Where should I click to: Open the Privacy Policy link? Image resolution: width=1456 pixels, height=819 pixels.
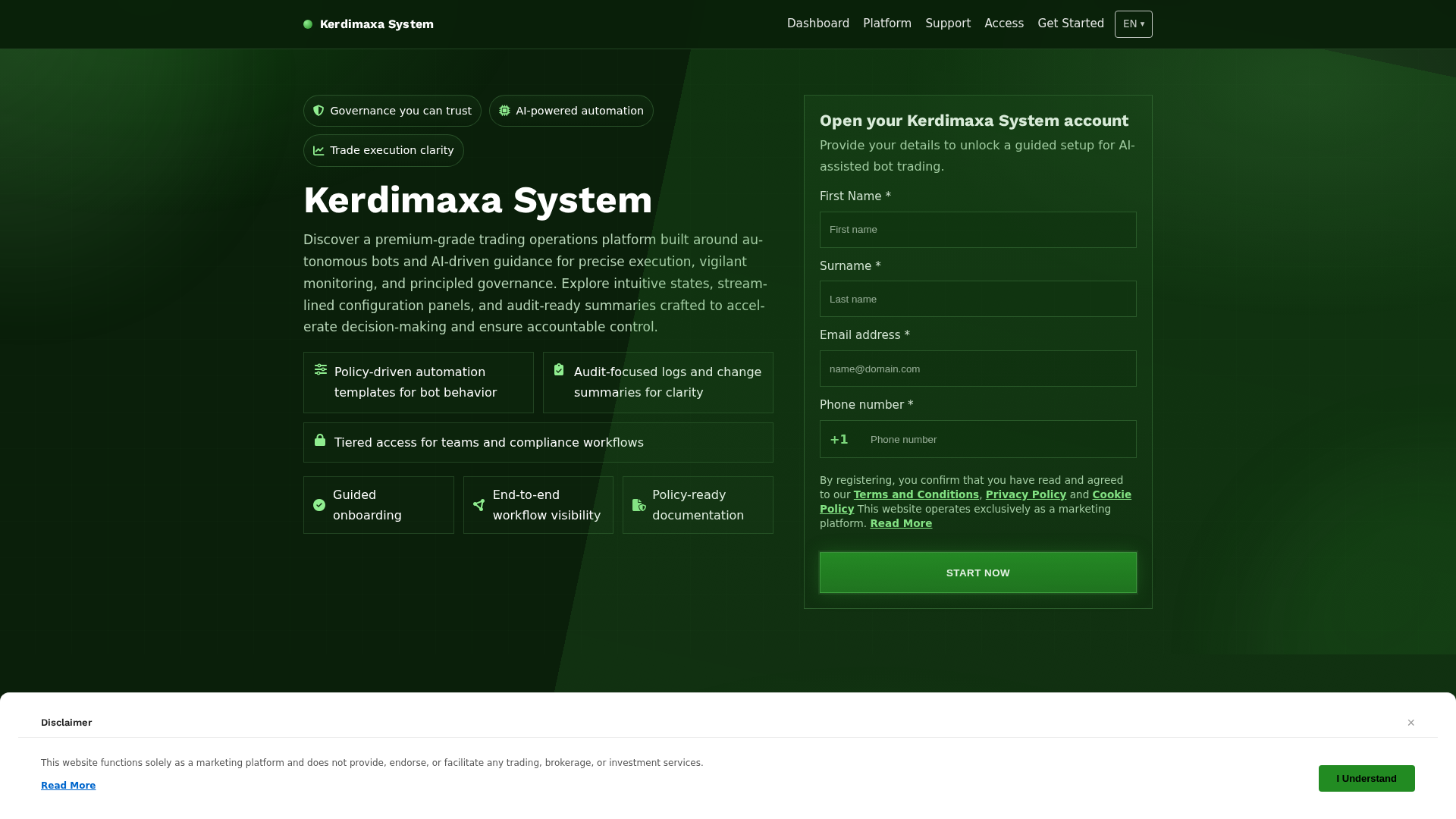click(x=1026, y=494)
